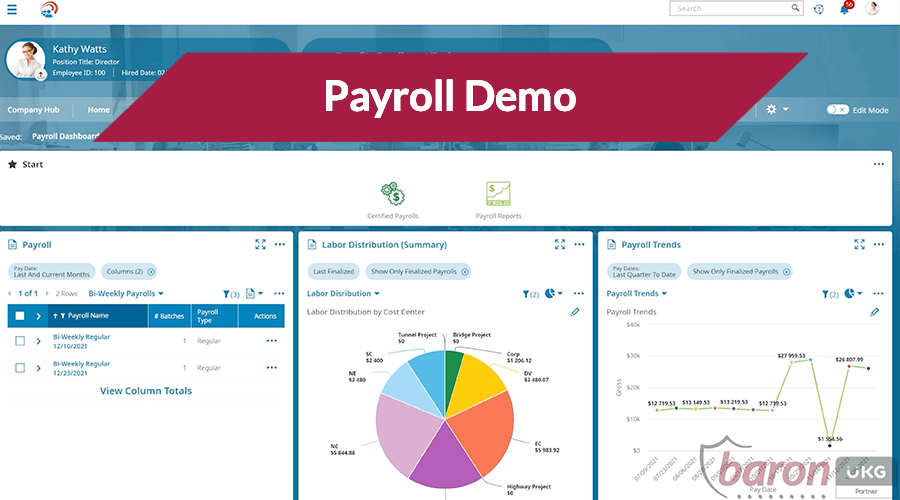This screenshot has width=900, height=500.
Task: Expand the Payroll panel to fullscreen
Action: [260, 244]
